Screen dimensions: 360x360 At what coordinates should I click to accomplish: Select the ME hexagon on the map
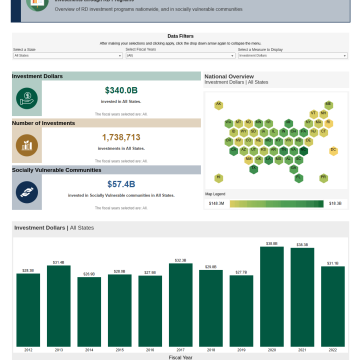point(329,105)
